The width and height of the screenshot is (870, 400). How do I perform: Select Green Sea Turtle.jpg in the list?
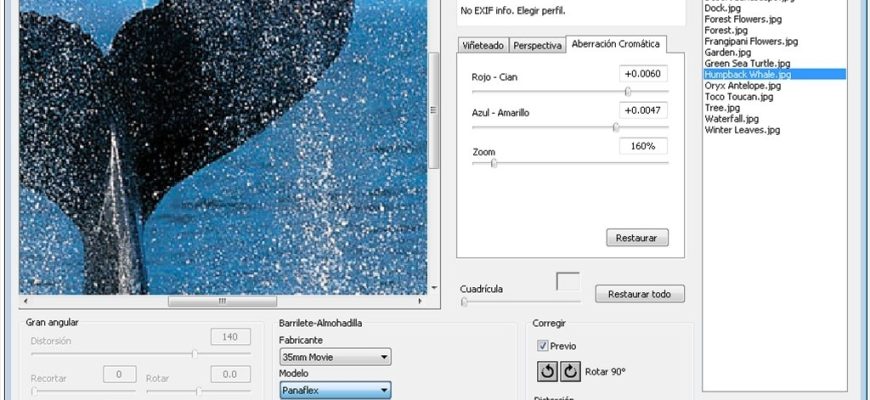(747, 64)
